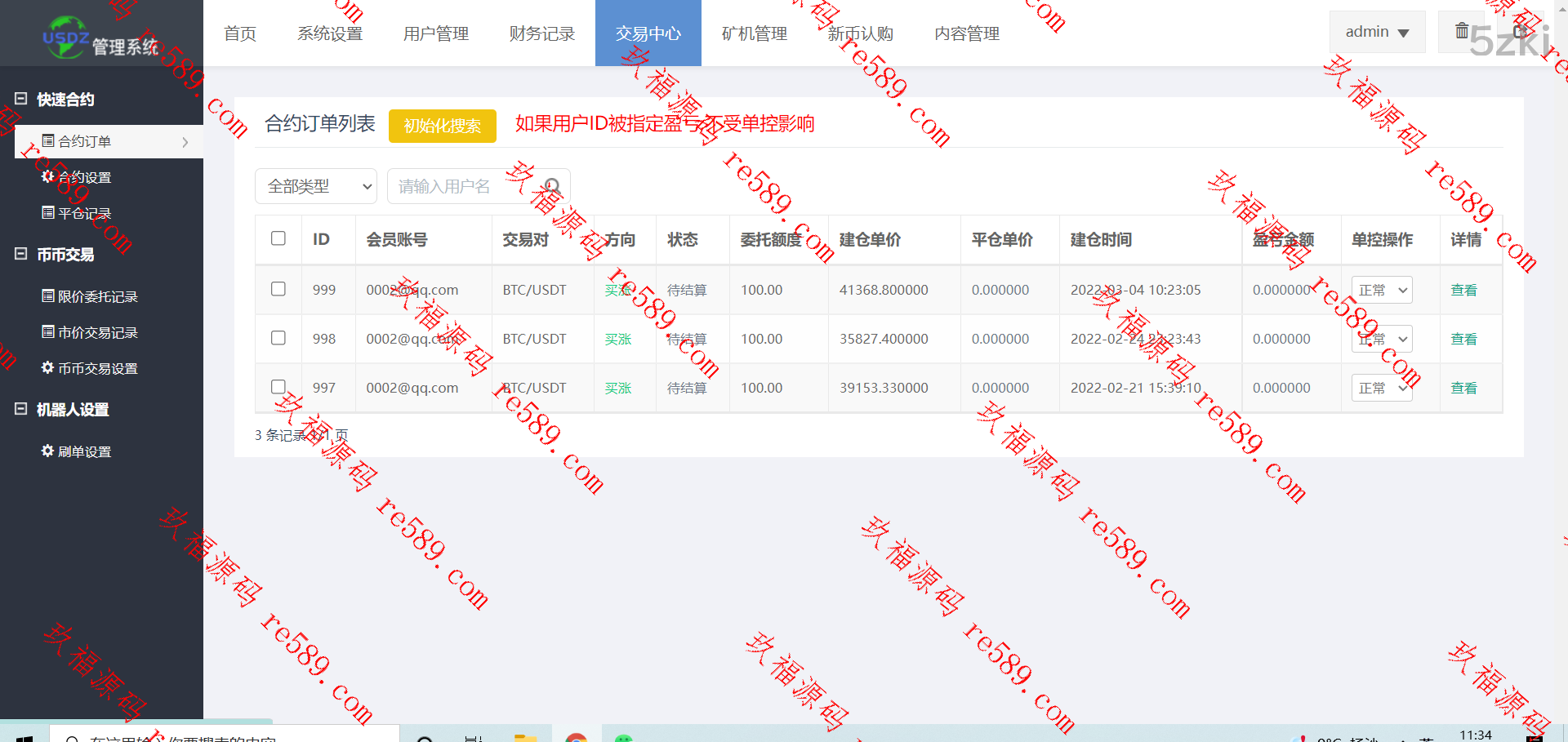The height and width of the screenshot is (742, 1568).
Task: Check the box for order ID 998
Action: pos(278,338)
